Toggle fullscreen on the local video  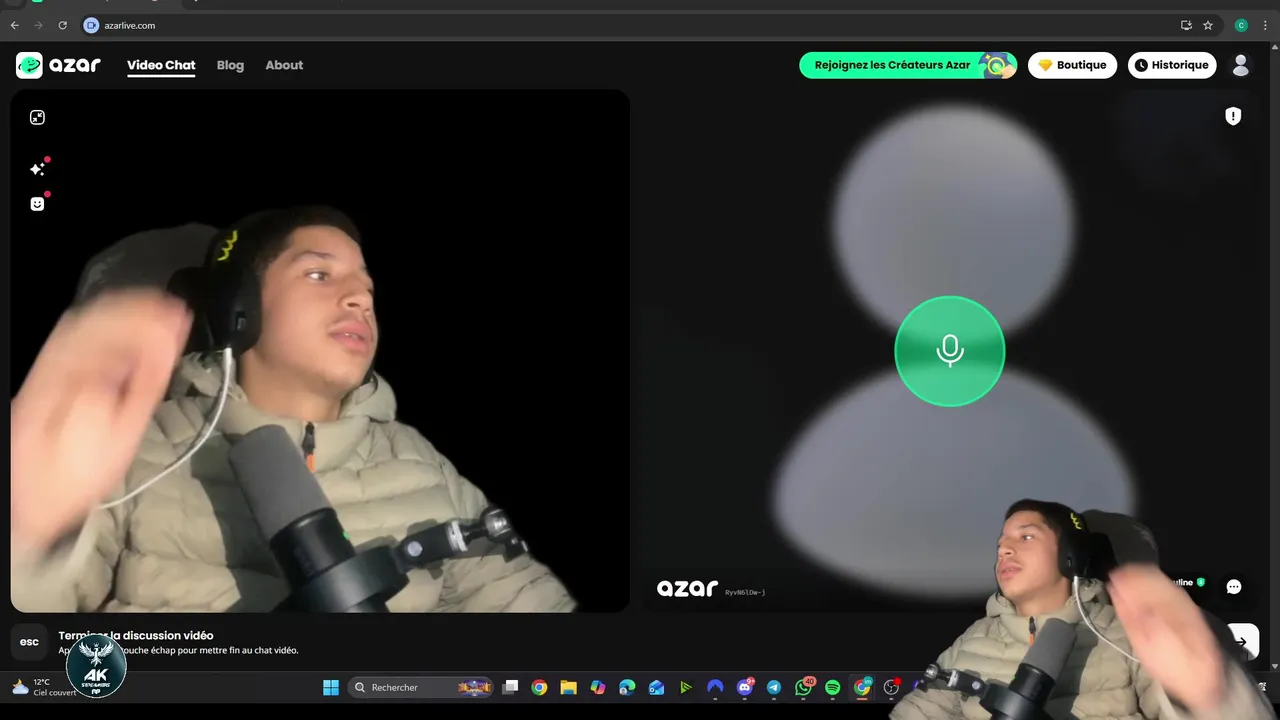37,117
